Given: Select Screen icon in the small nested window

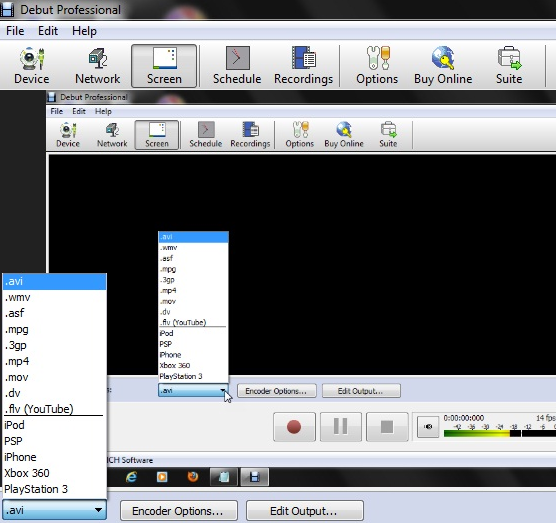Looking at the screenshot, I should tap(157, 135).
